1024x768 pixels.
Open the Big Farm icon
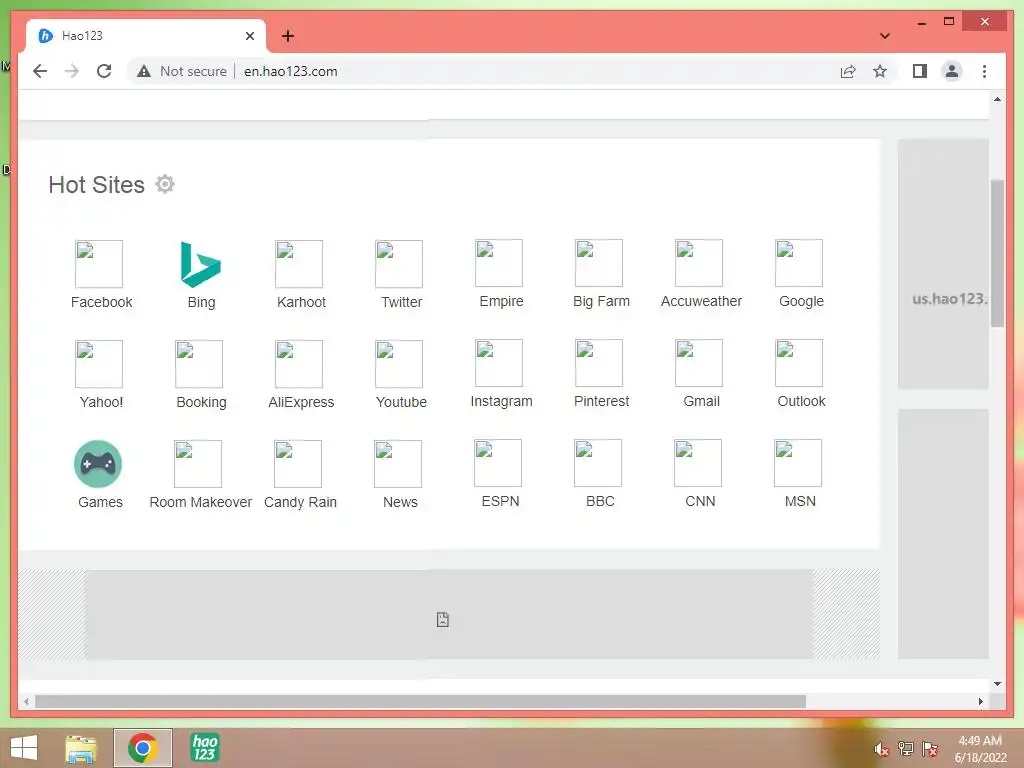[599, 263]
